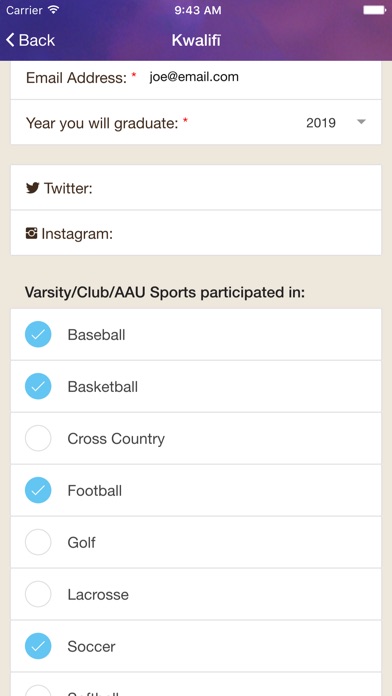This screenshot has width=392, height=696.
Task: Open graduation year dropdown arrow
Action: [x=361, y=122]
